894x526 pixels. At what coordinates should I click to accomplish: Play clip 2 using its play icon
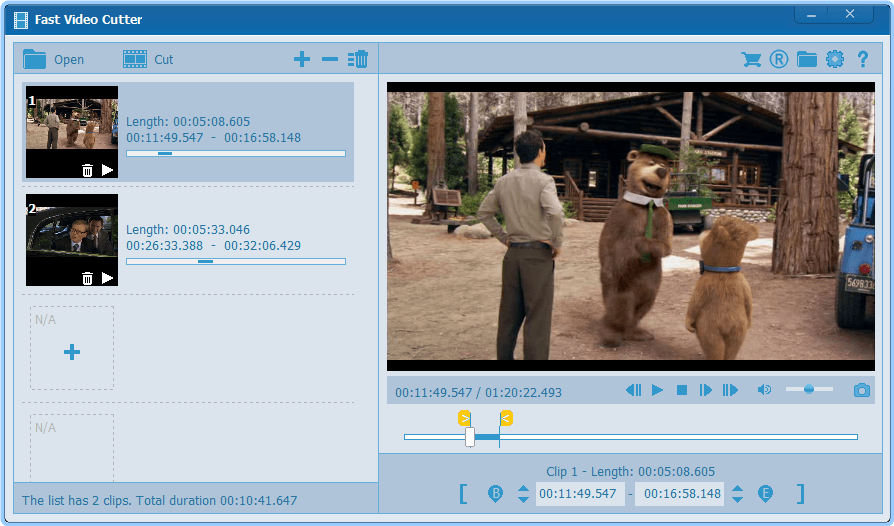pyautogui.click(x=107, y=278)
